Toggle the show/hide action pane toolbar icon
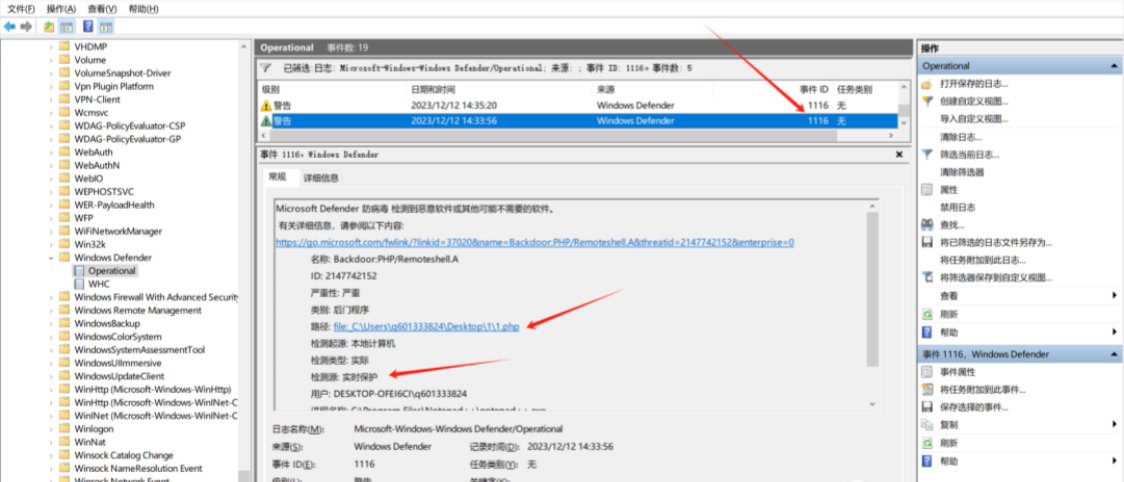This screenshot has height=482, width=1124. click(x=106, y=27)
